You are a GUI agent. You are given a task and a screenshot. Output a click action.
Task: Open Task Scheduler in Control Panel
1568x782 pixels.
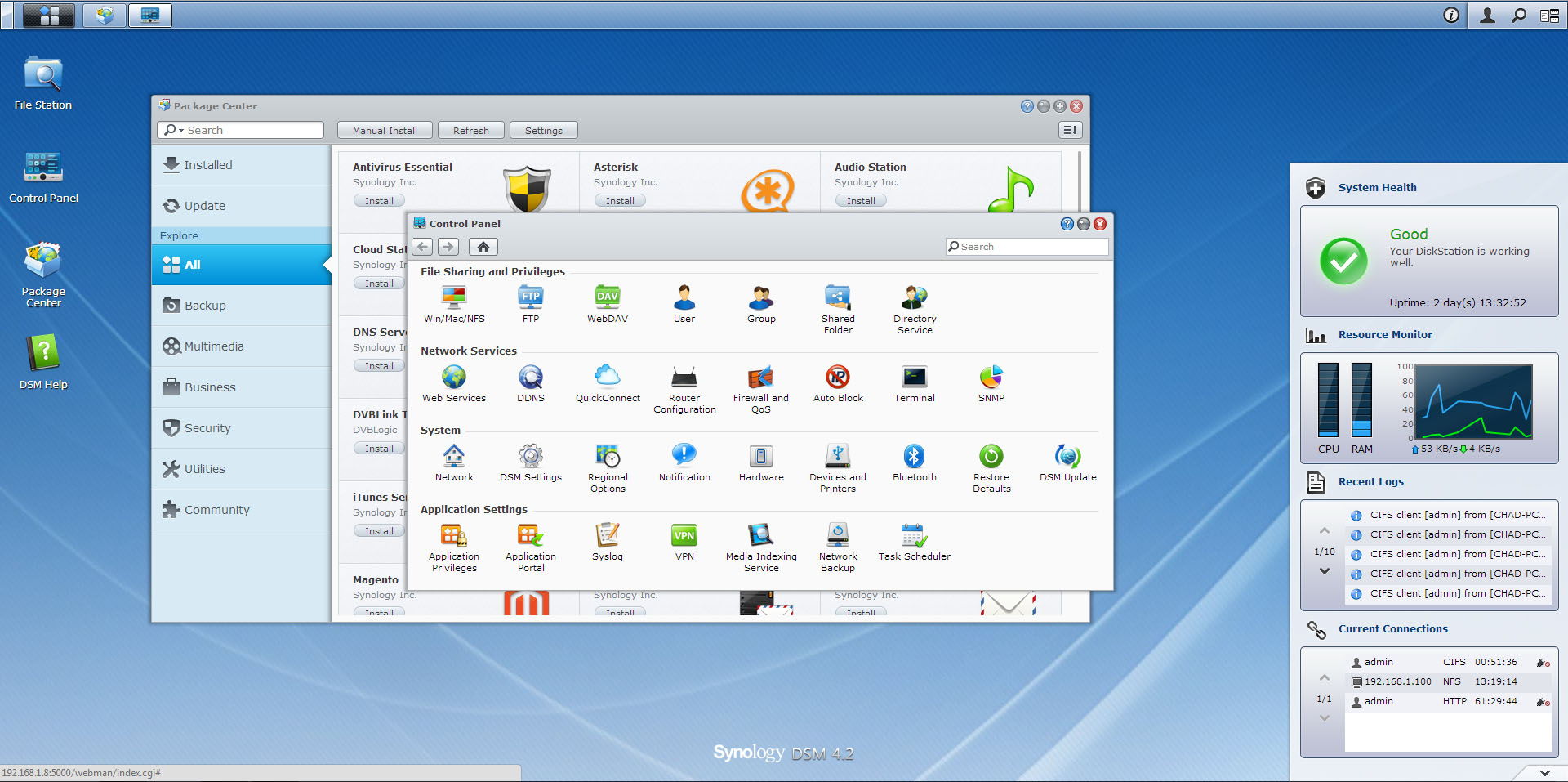(914, 537)
